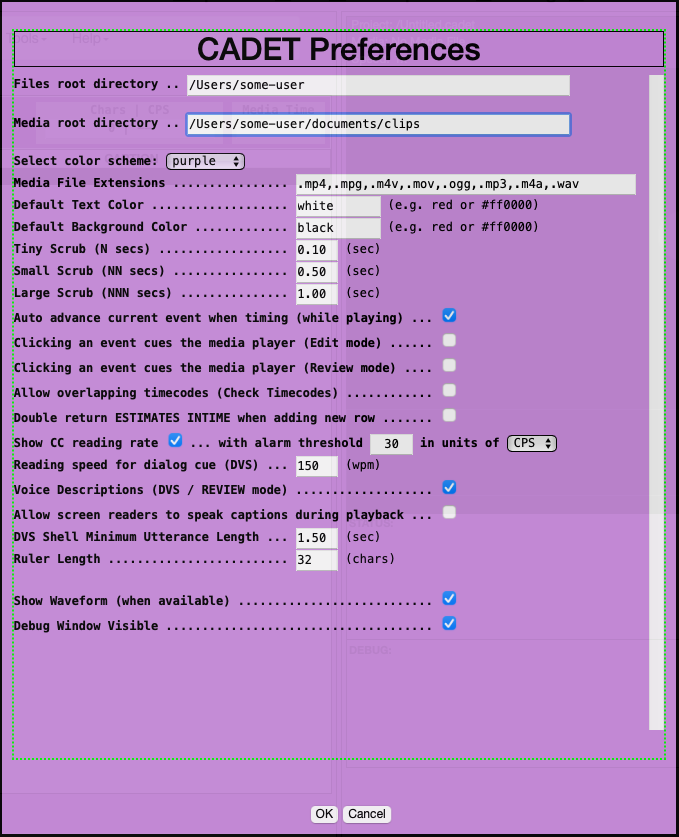
Task: Click the Default Background Color field
Action: coord(338,228)
